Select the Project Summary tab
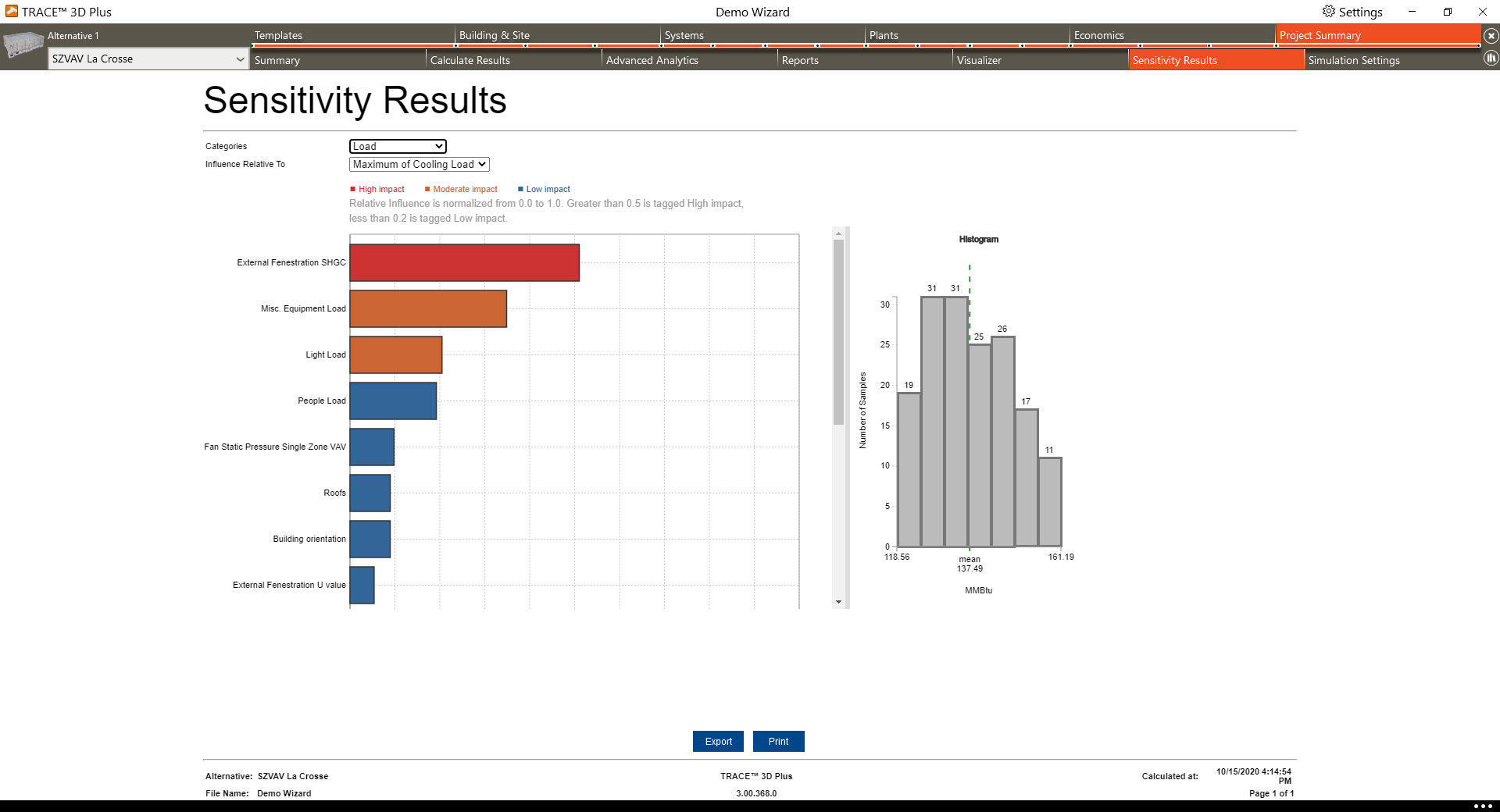Viewport: 1500px width, 812px height. click(x=1378, y=35)
